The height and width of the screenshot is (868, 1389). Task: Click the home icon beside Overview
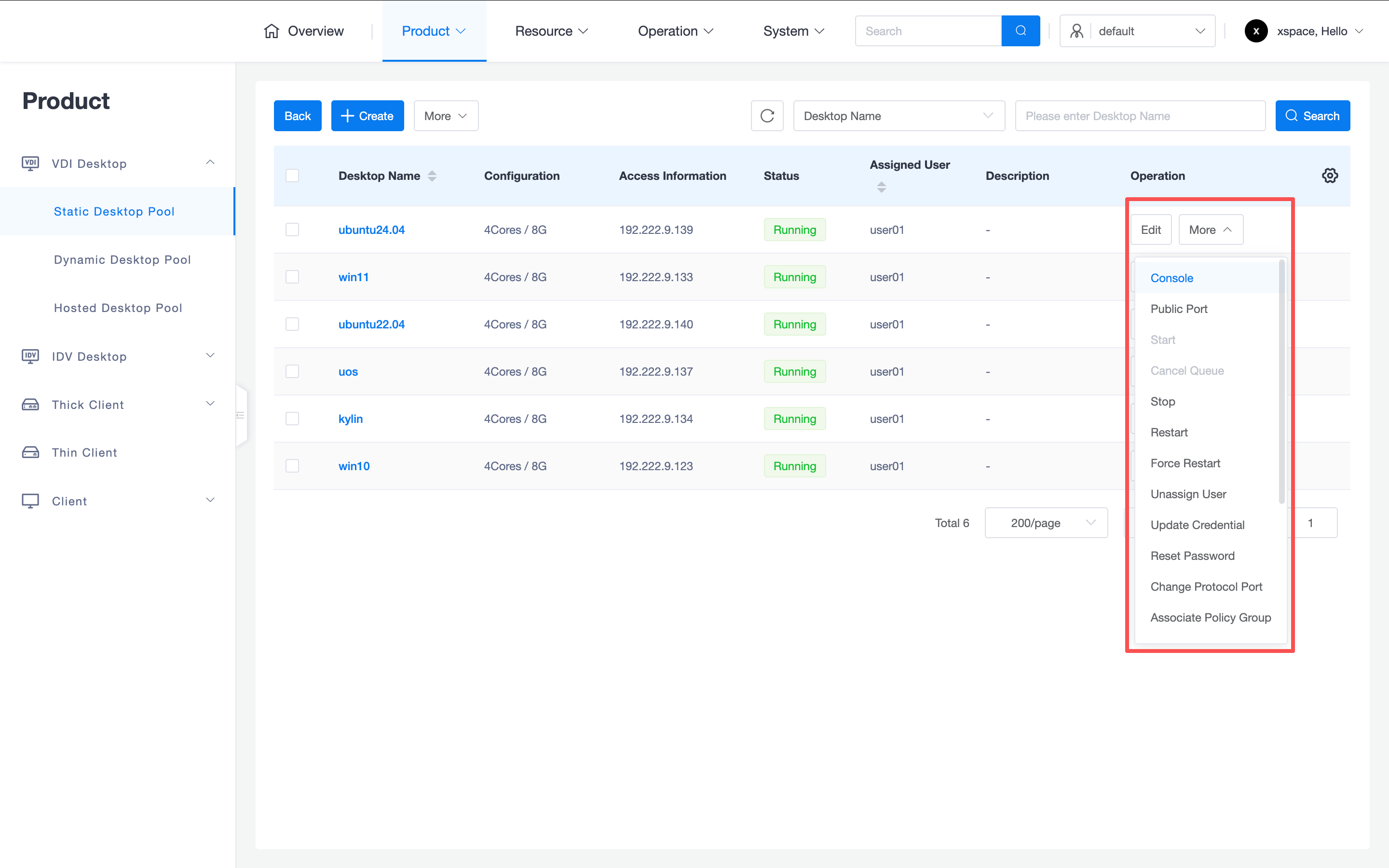click(272, 31)
